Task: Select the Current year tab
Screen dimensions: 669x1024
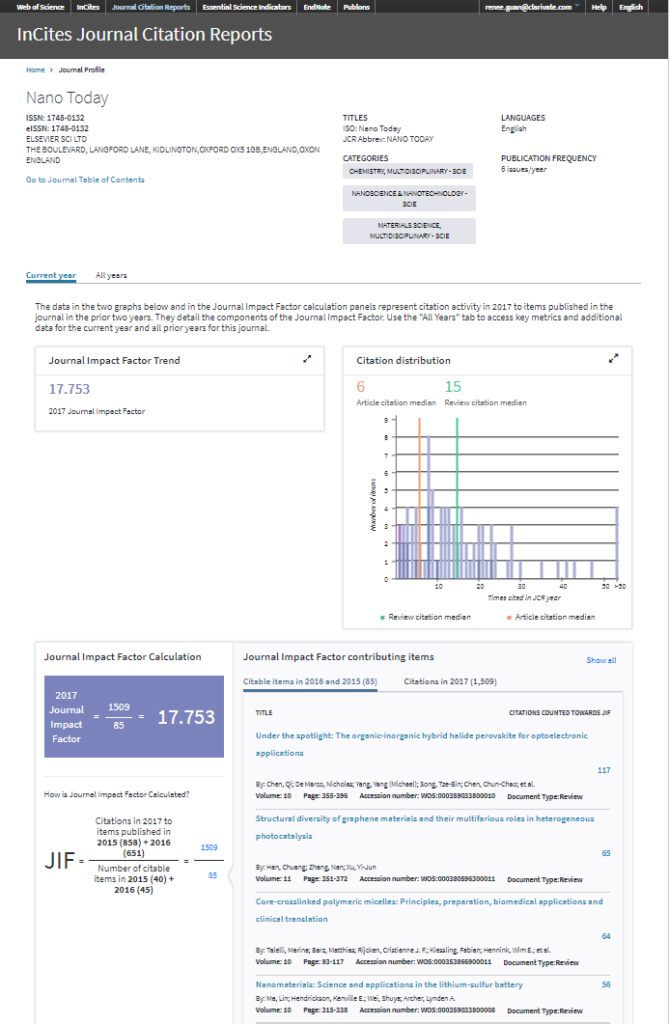Action: click(51, 275)
